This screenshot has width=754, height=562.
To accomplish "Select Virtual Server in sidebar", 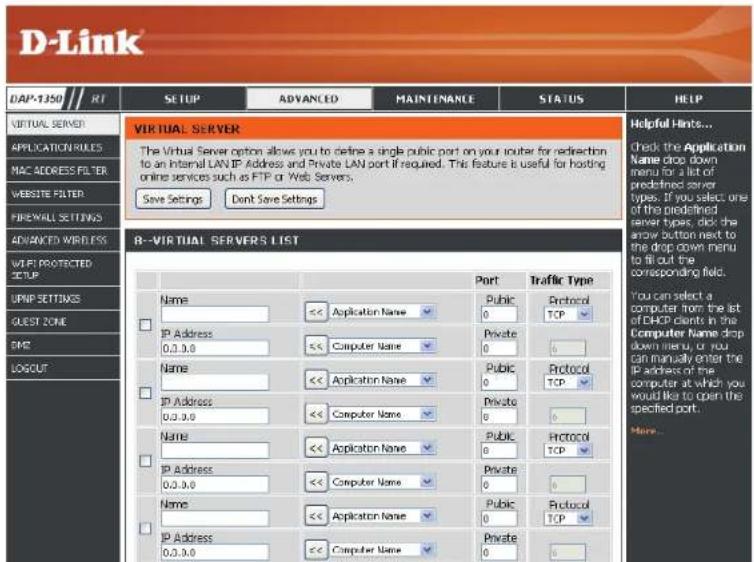I will click(63, 124).
